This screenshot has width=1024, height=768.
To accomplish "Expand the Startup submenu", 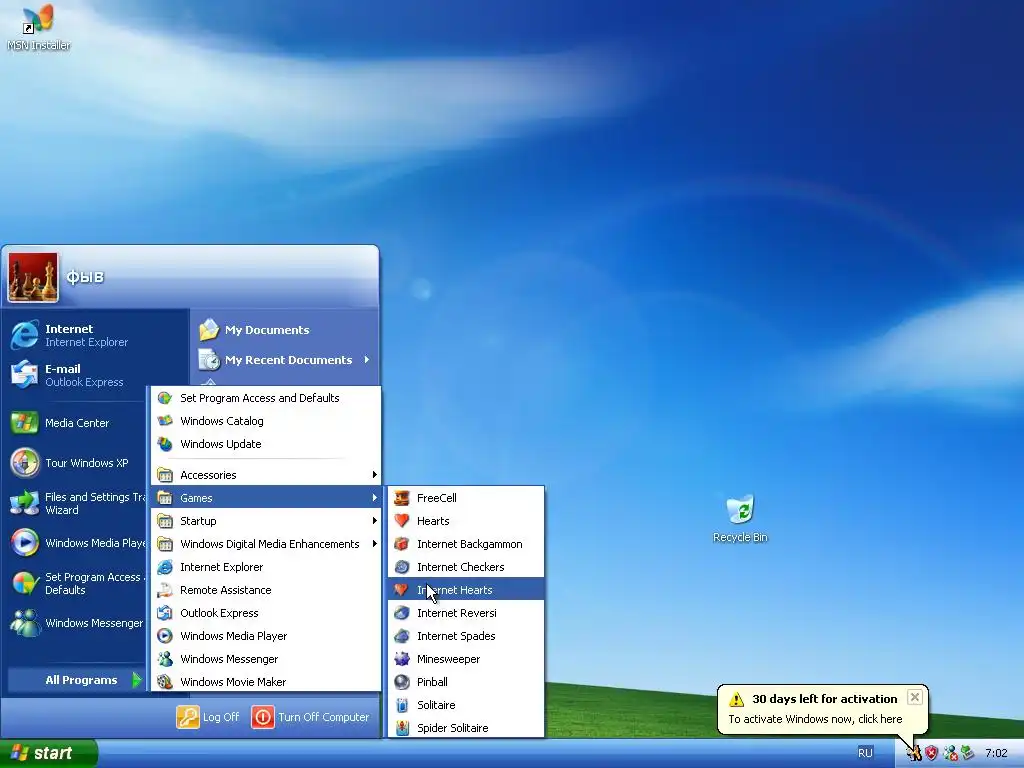I will (266, 520).
